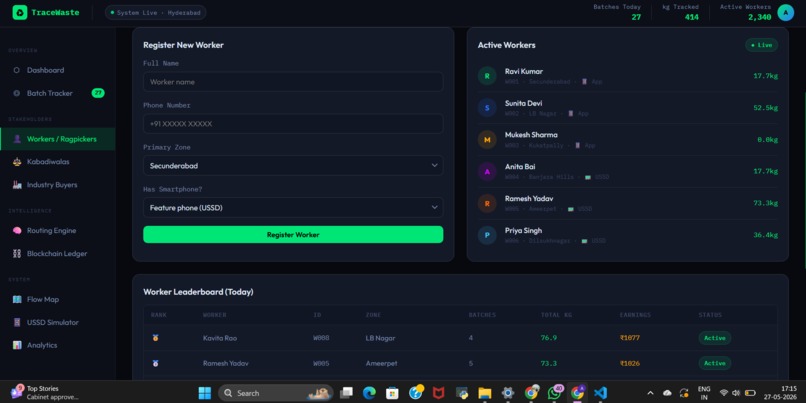Click the LB Nagar zone cell
The width and height of the screenshot is (806, 403).
[x=380, y=338]
